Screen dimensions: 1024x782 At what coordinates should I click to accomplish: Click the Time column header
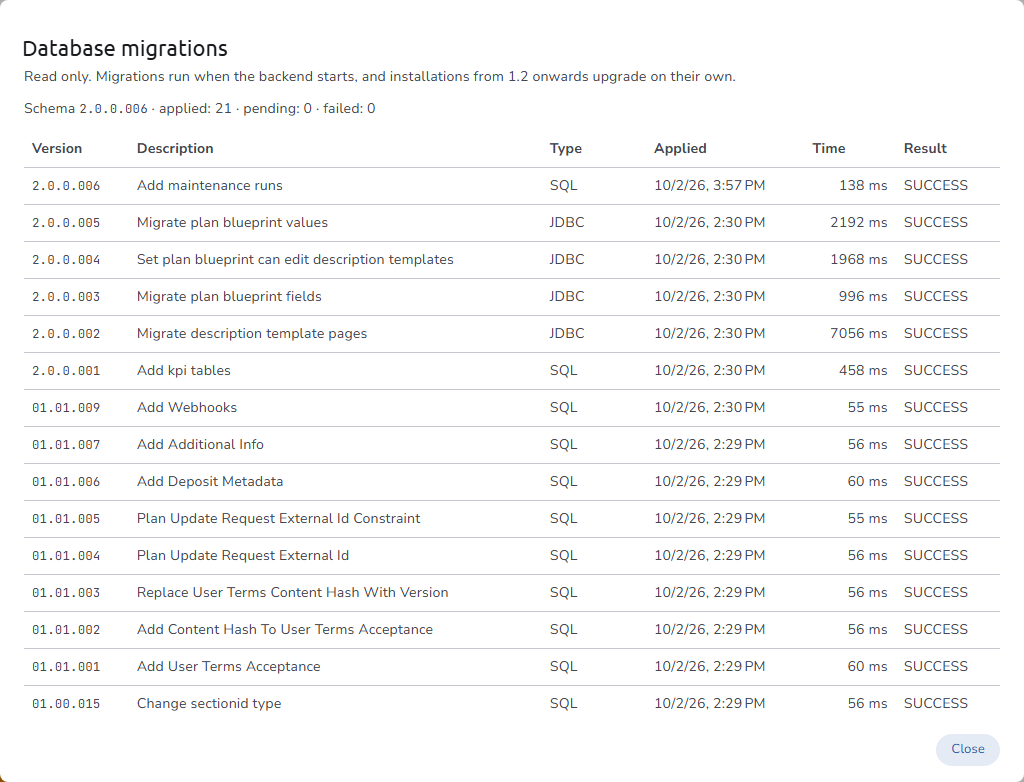[x=829, y=148]
